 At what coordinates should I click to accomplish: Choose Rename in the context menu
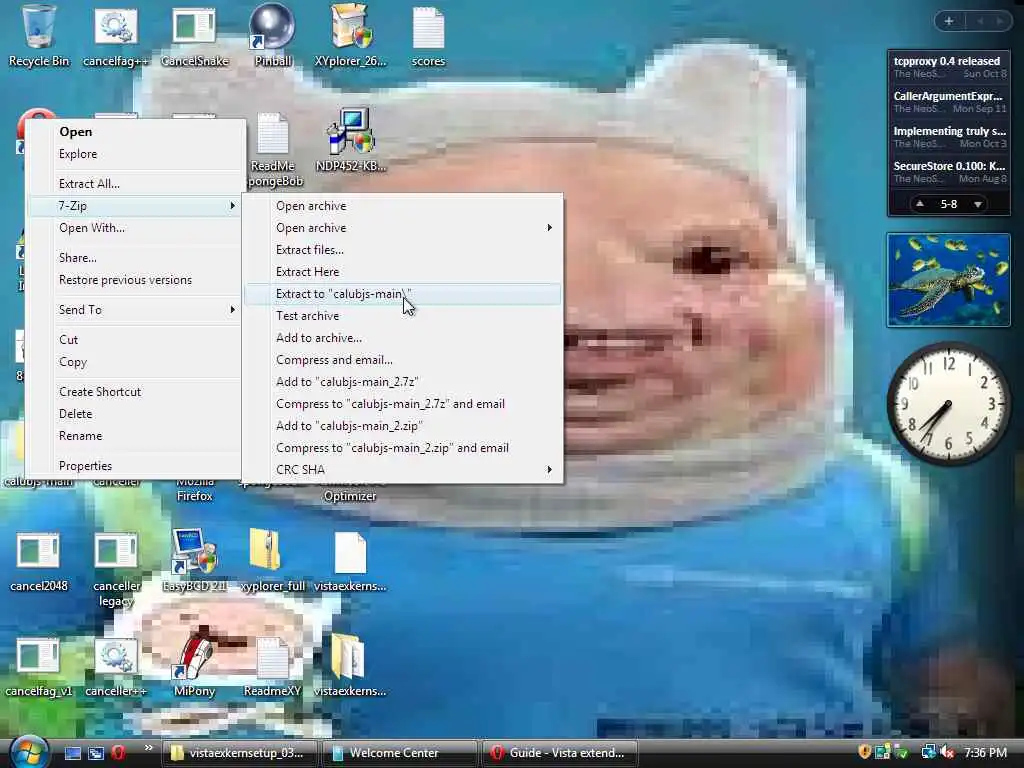coord(135,436)
